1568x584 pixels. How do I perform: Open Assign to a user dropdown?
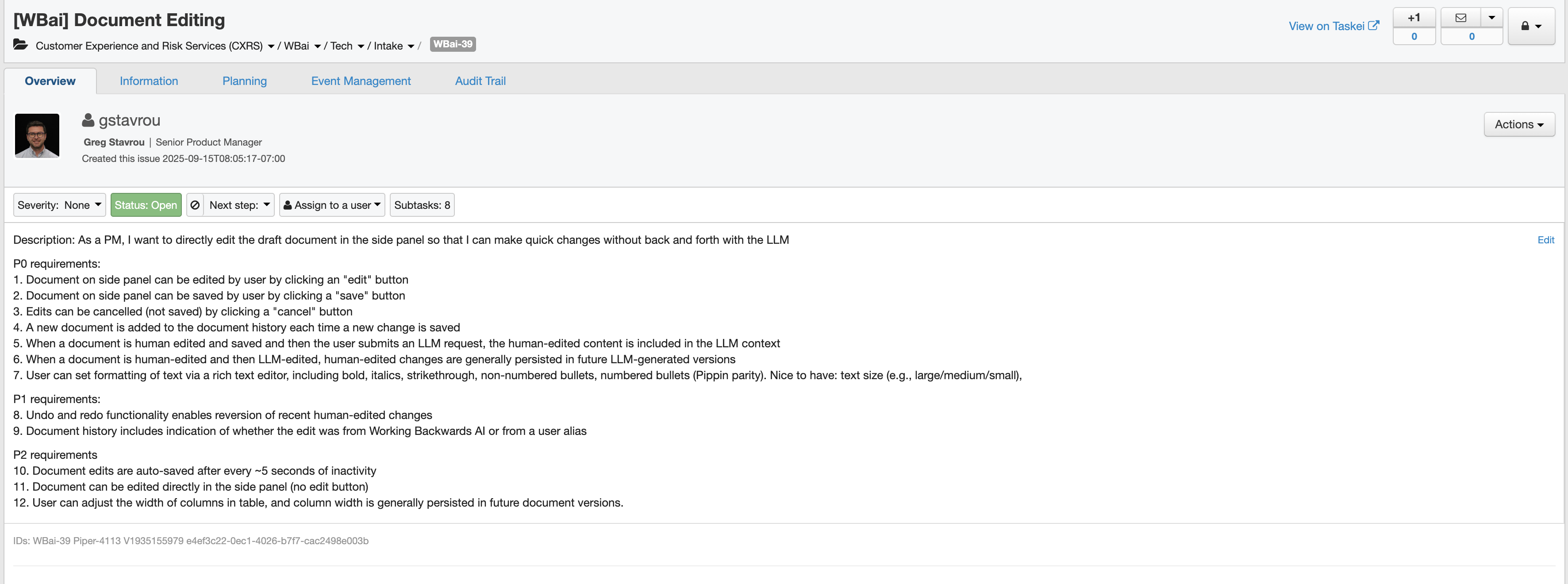[332, 205]
